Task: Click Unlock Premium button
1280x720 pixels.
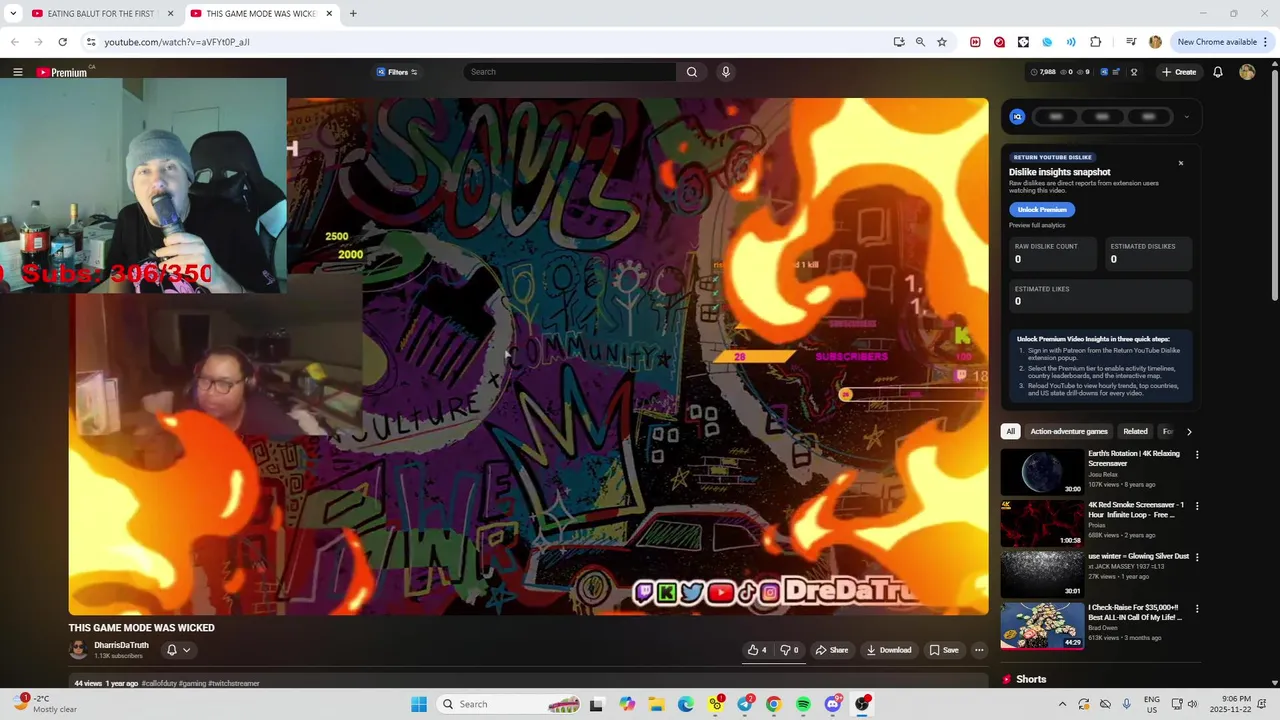Action: tap(1042, 210)
